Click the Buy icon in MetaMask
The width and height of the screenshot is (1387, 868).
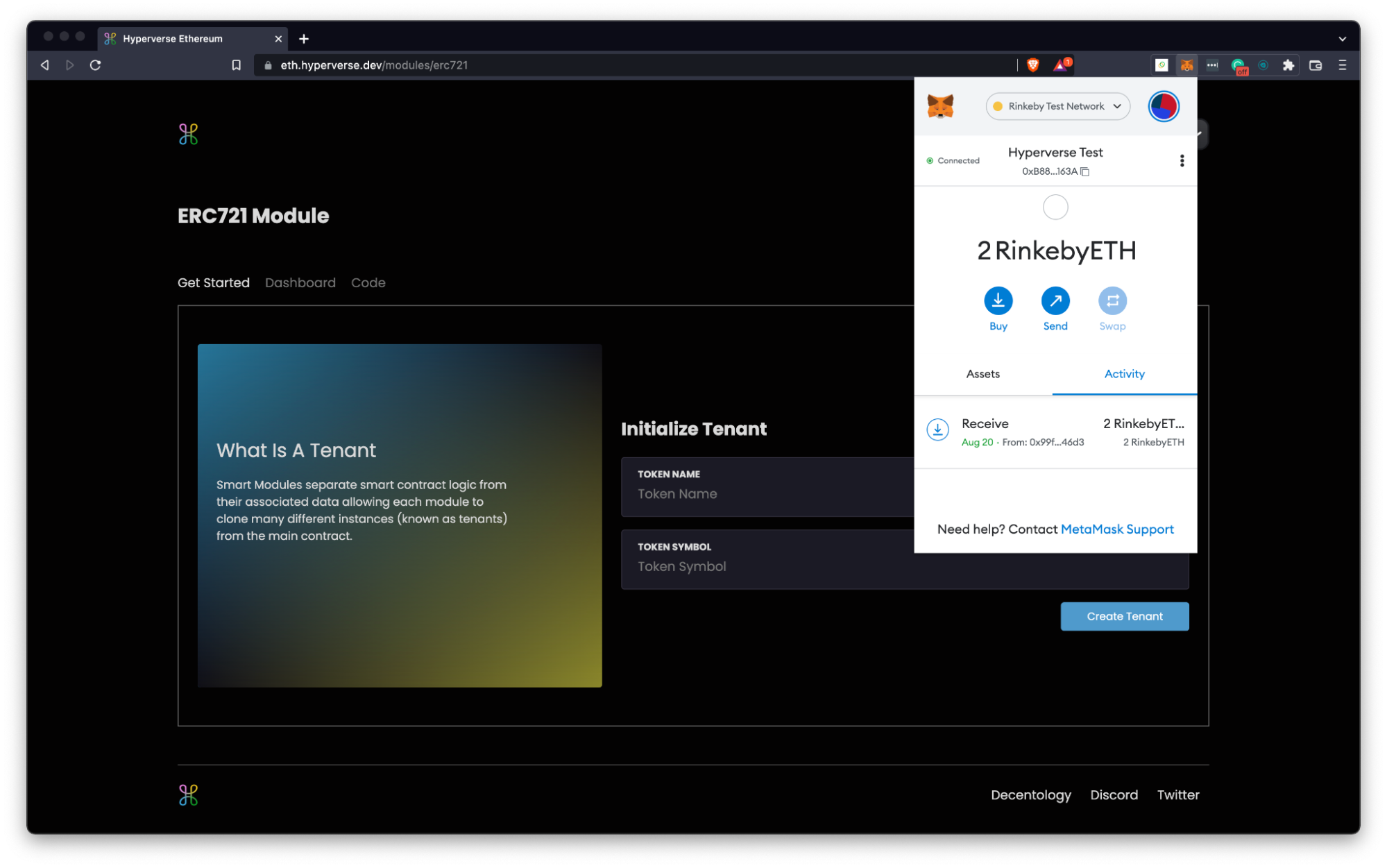(998, 300)
